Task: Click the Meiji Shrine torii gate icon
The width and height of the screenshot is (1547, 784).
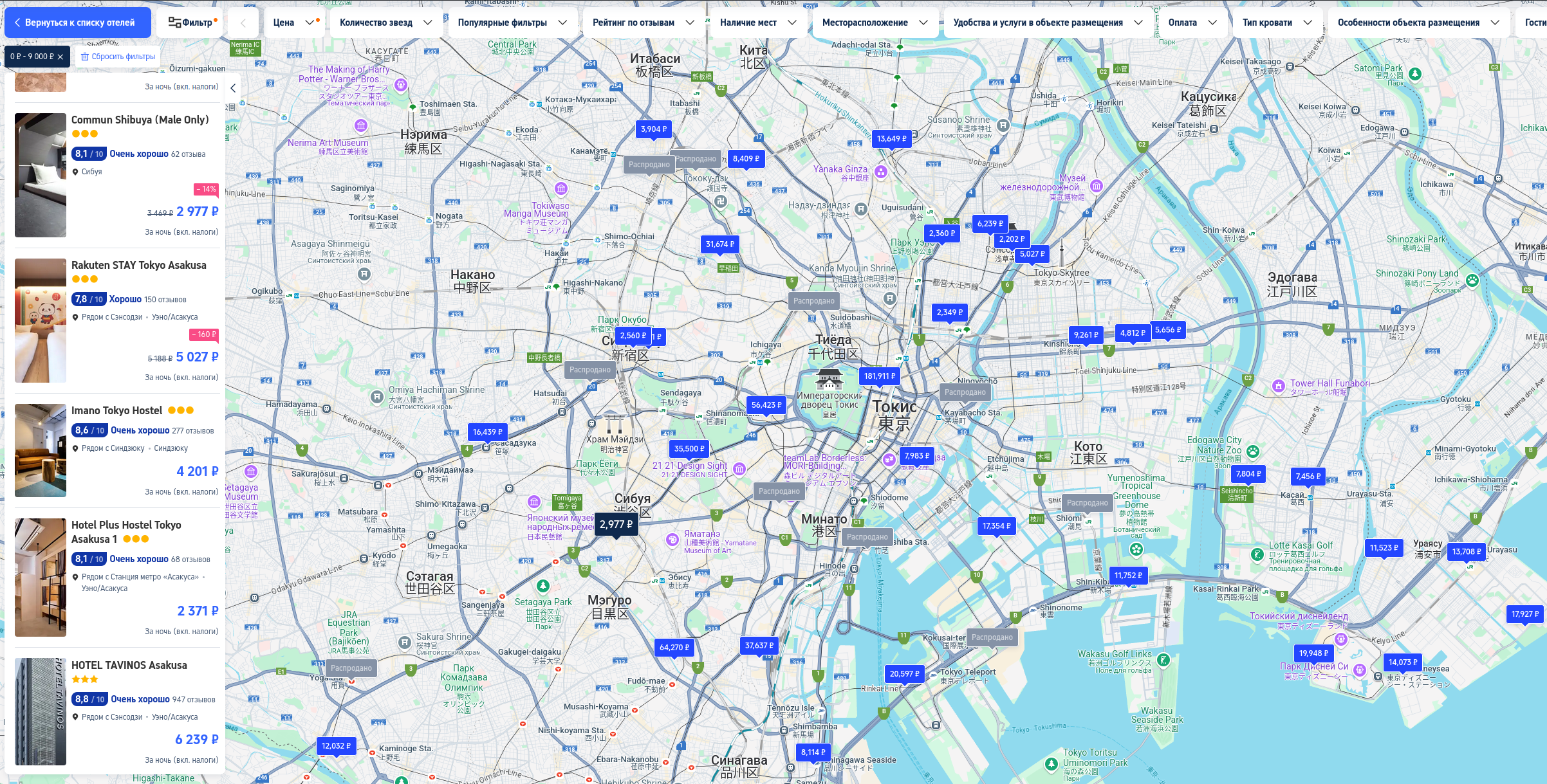Action: pos(614,423)
